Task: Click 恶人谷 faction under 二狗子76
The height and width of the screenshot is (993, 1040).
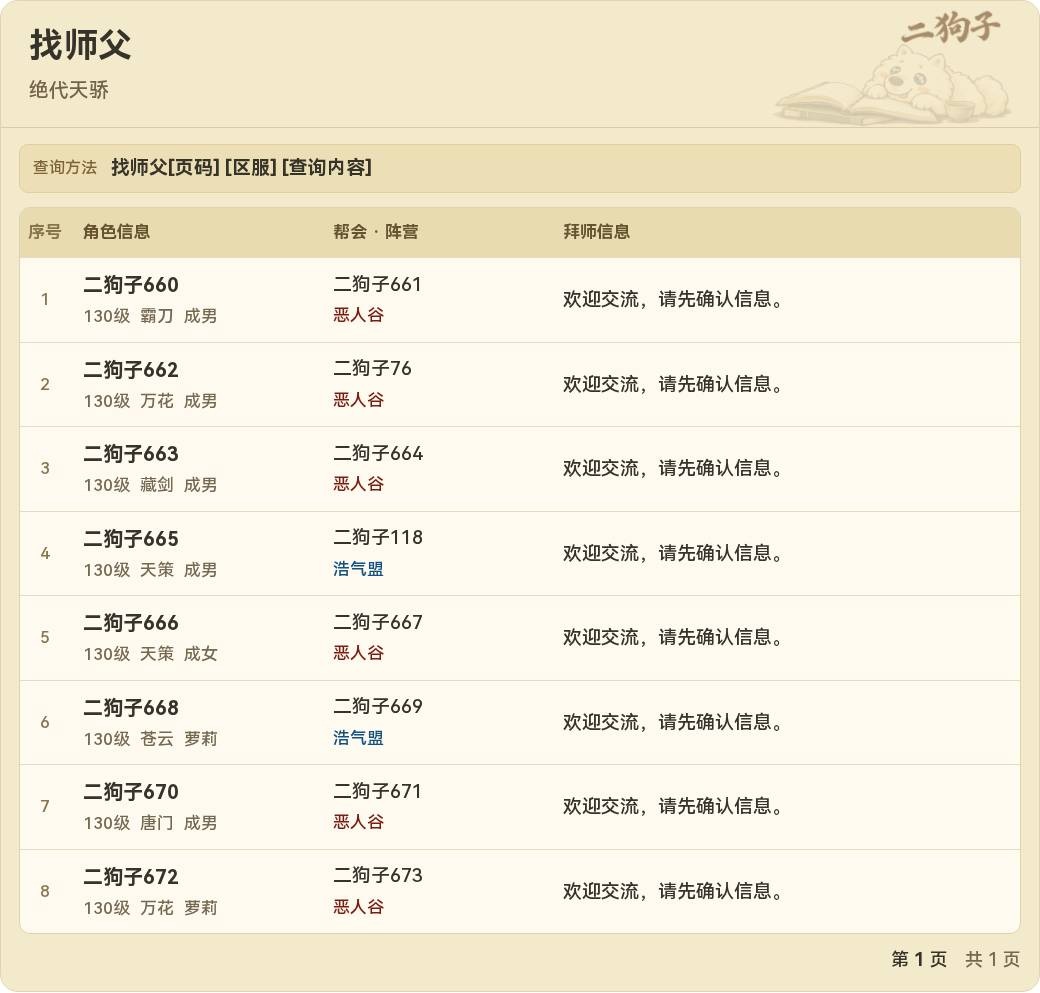Action: point(358,399)
